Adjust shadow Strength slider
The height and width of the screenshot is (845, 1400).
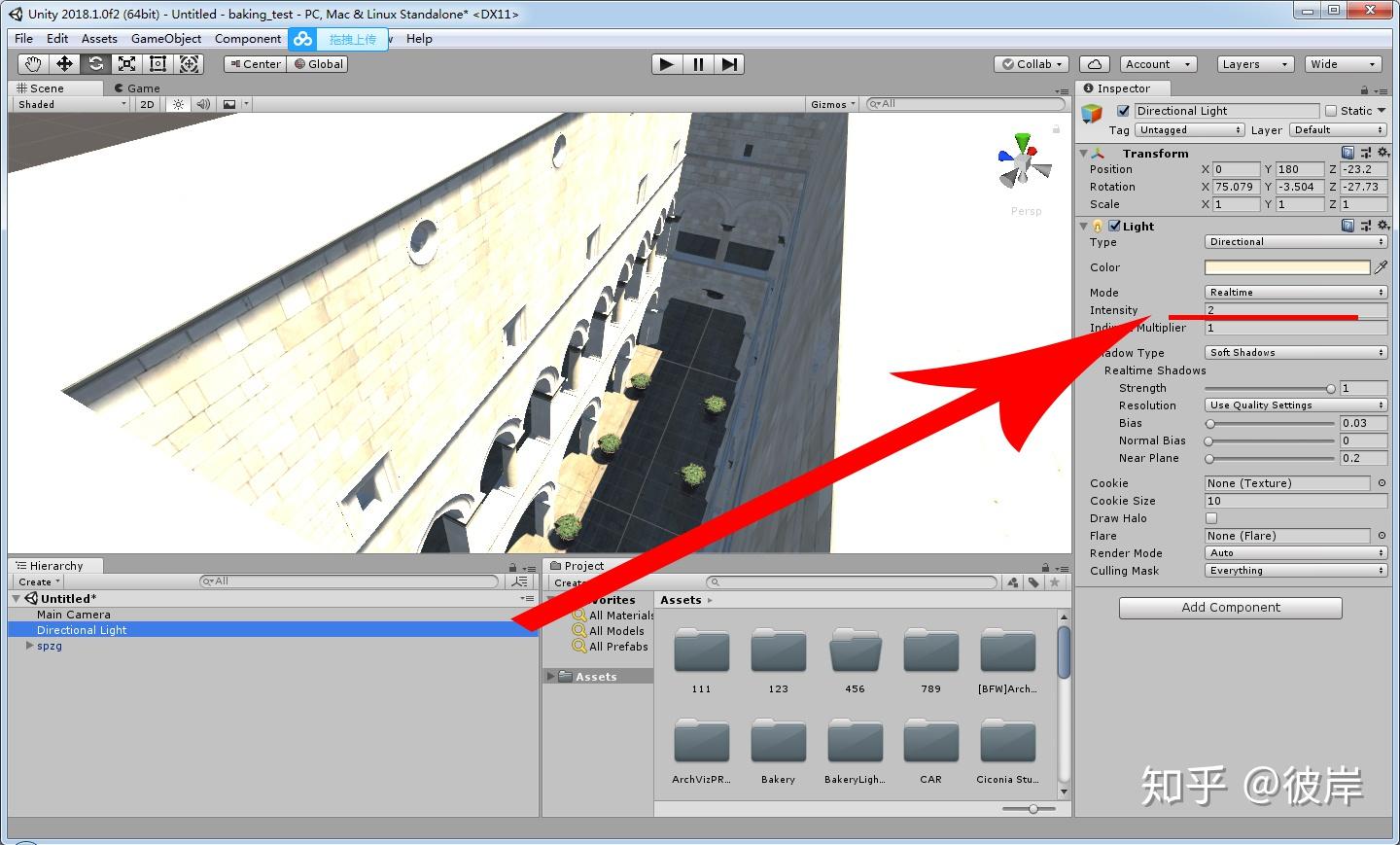click(x=1270, y=388)
